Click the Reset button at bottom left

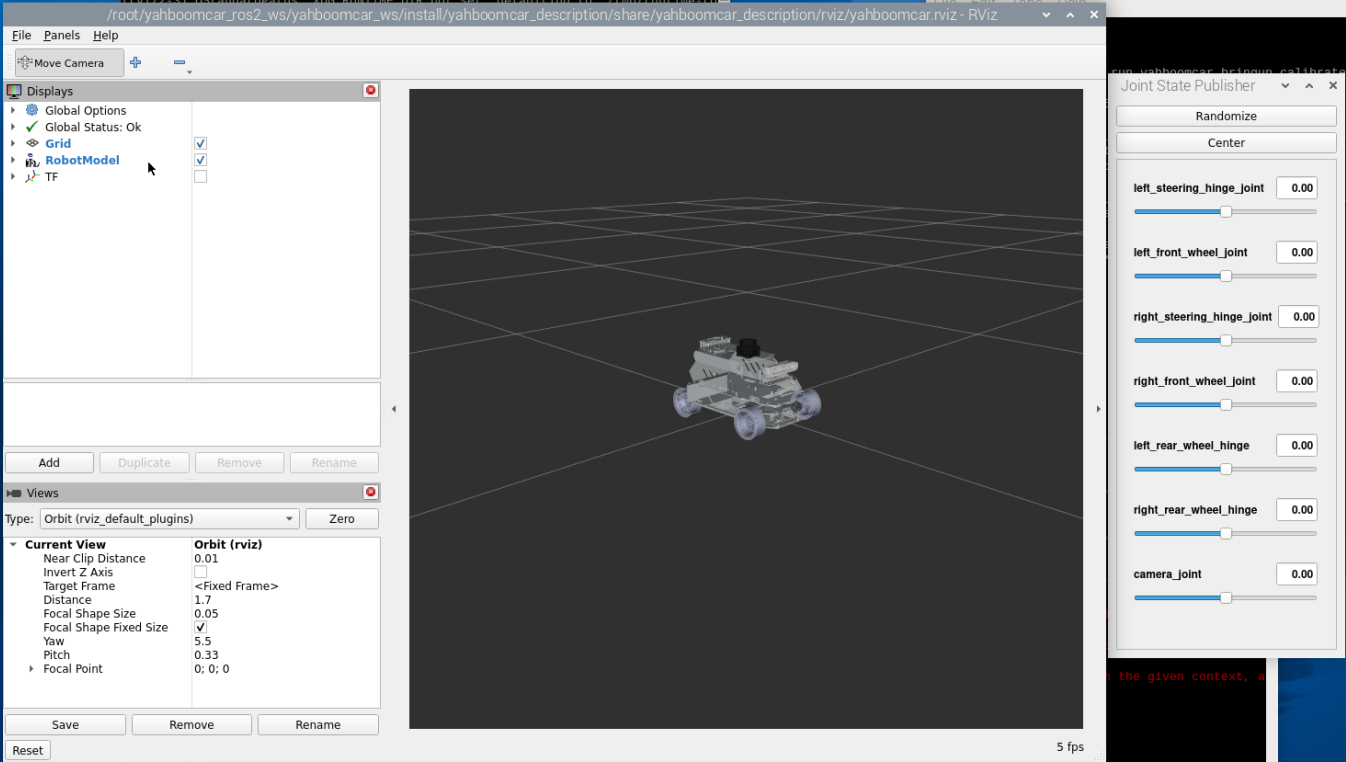coord(28,750)
